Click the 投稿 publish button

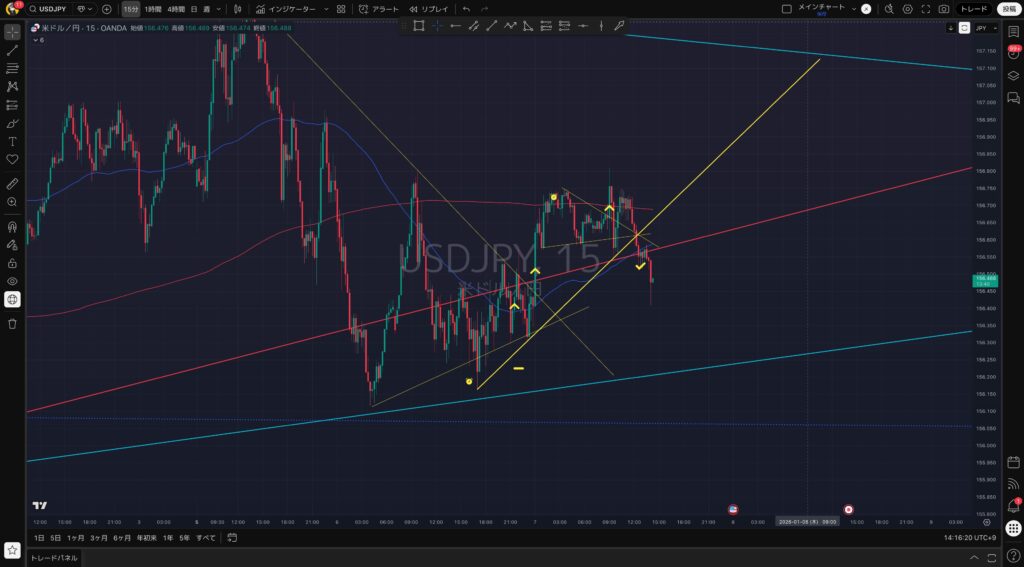tap(1009, 9)
